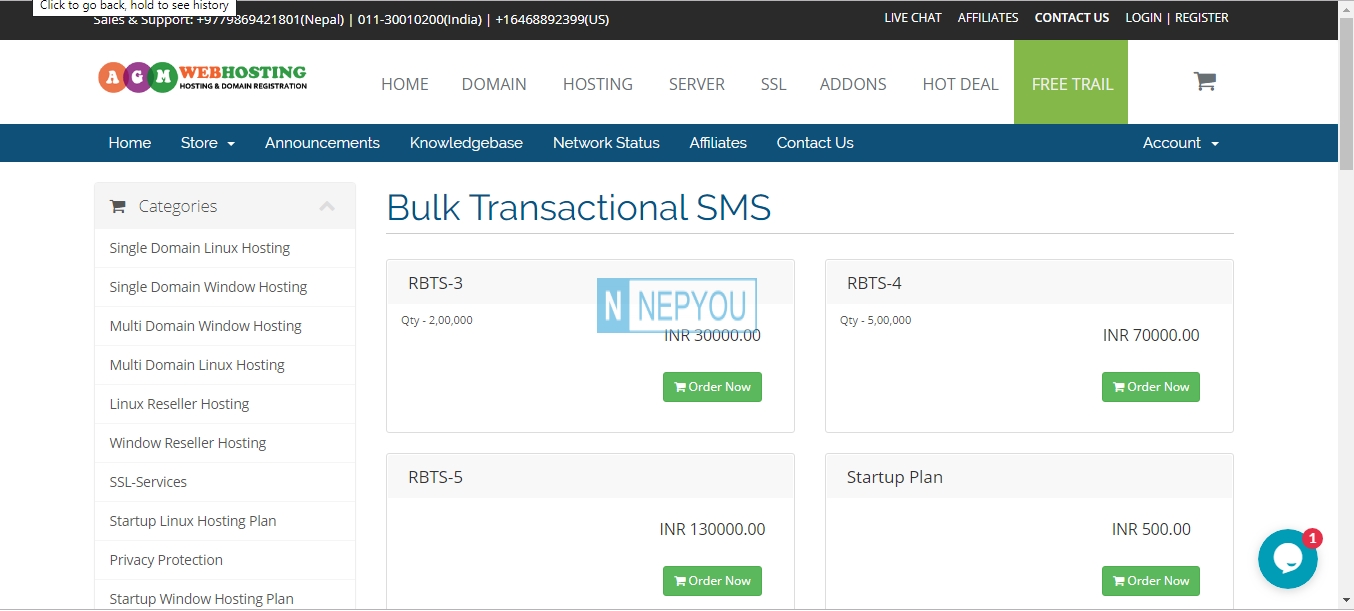This screenshot has width=1354, height=611.
Task: Expand the Store dropdown menu
Action: point(208,143)
